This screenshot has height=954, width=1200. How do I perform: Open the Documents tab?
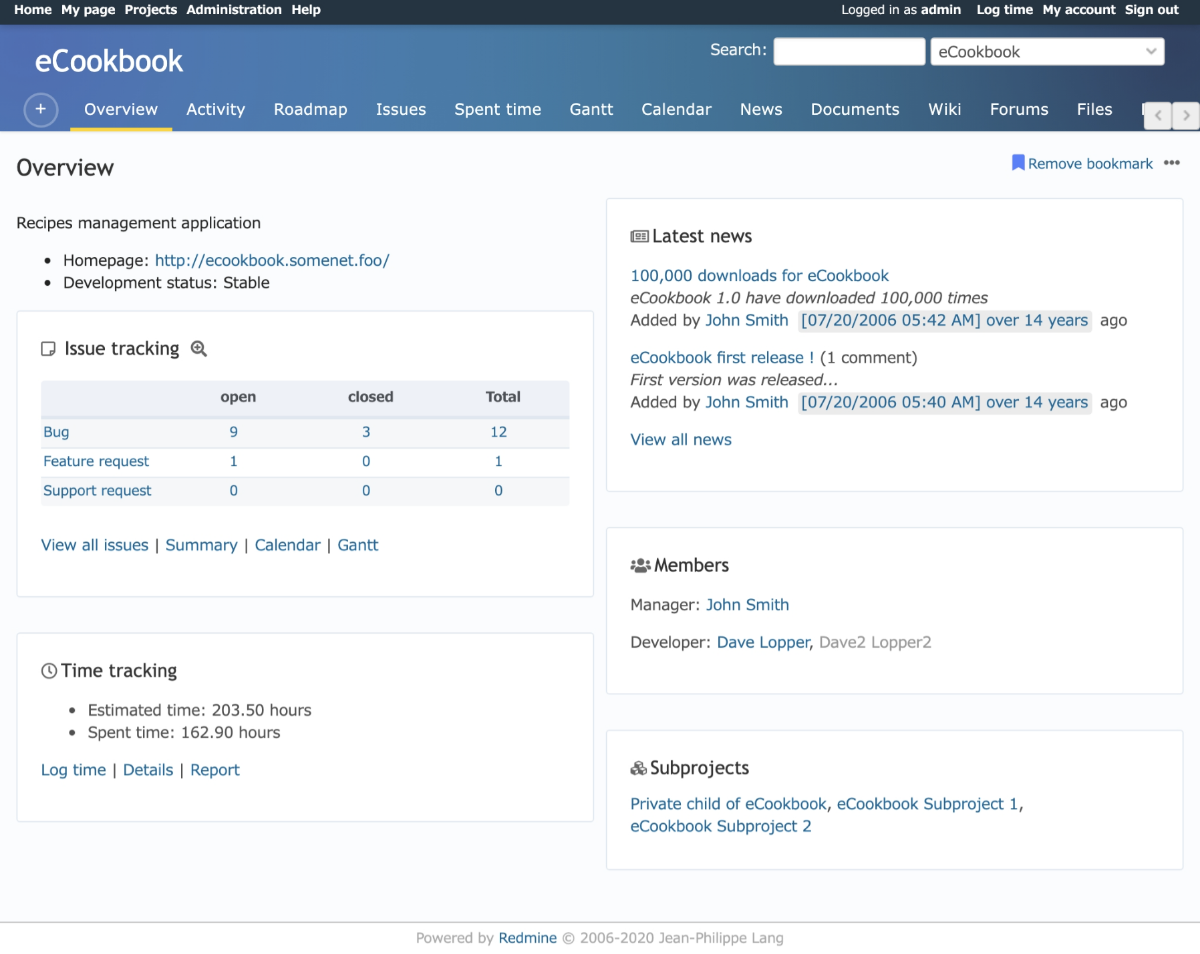coord(855,109)
